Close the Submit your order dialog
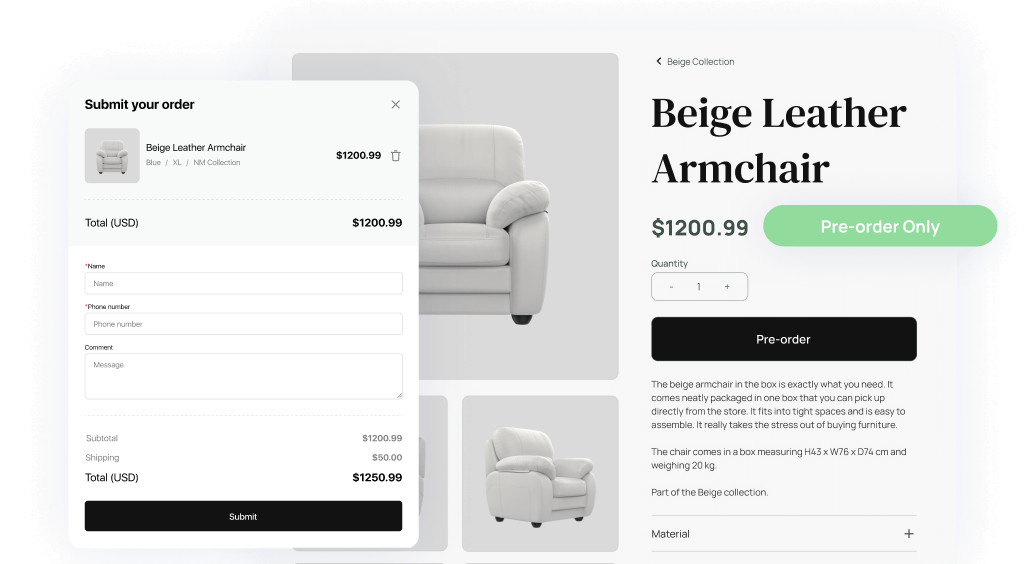This screenshot has width=1034, height=564. point(396,104)
